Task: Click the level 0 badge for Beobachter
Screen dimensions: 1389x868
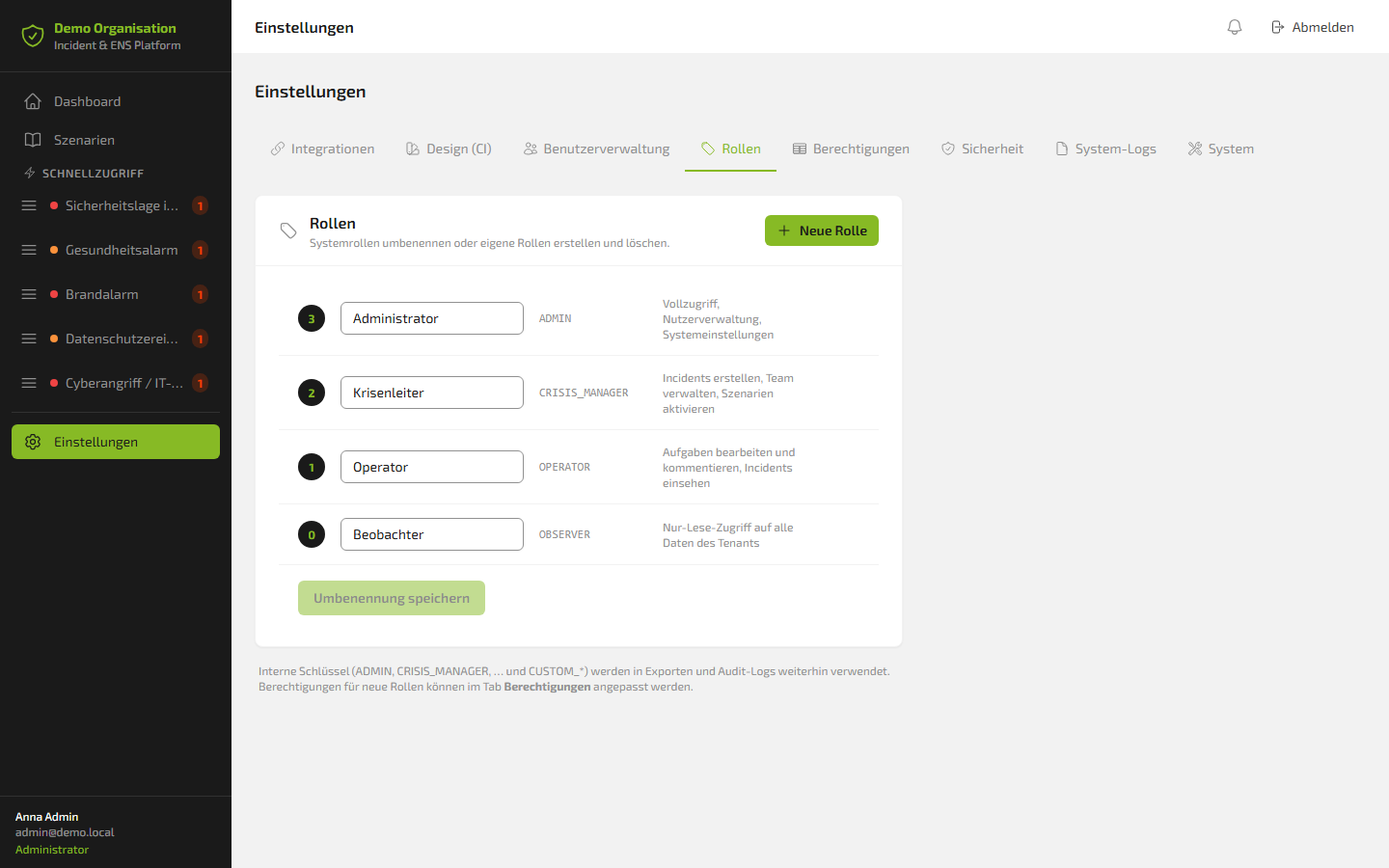Action: [x=312, y=534]
